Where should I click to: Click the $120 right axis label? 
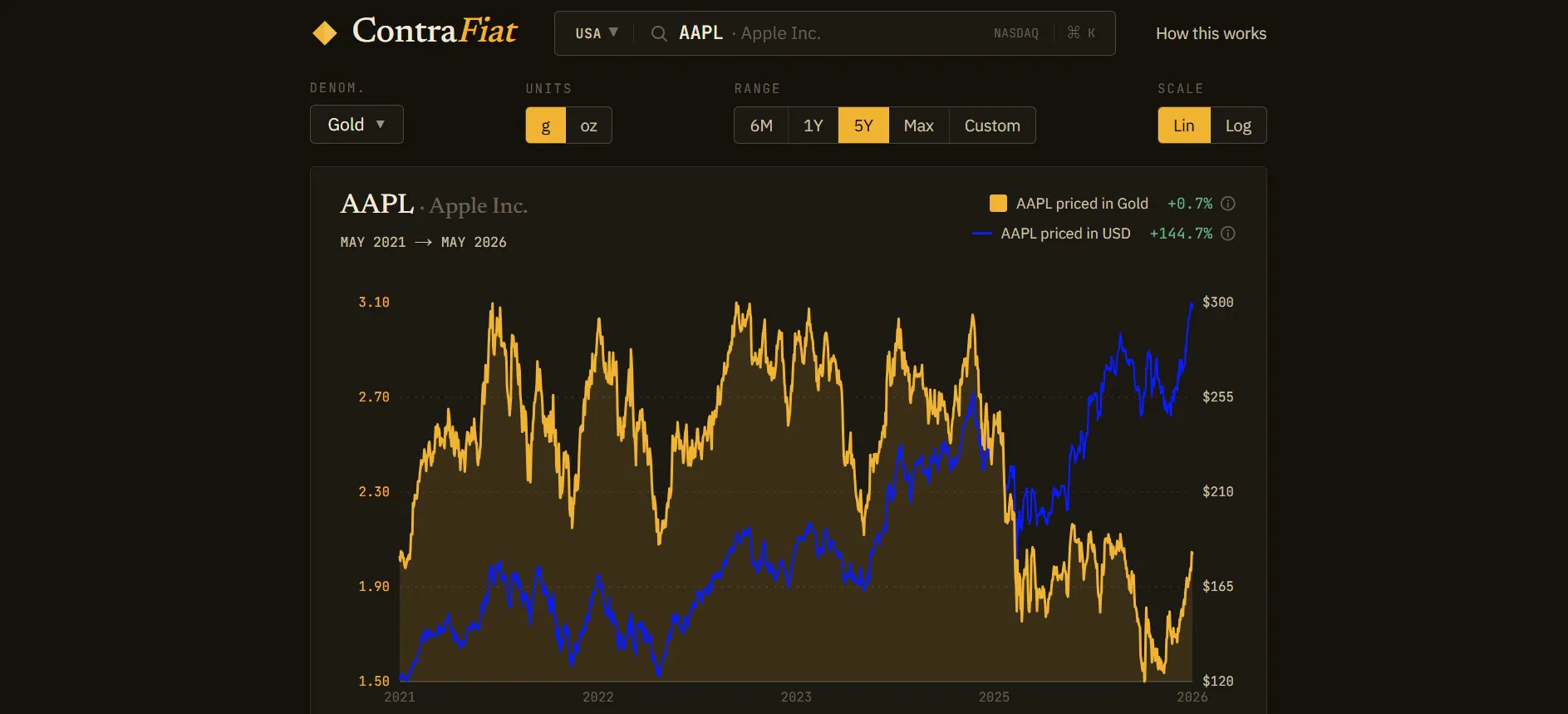(1218, 681)
